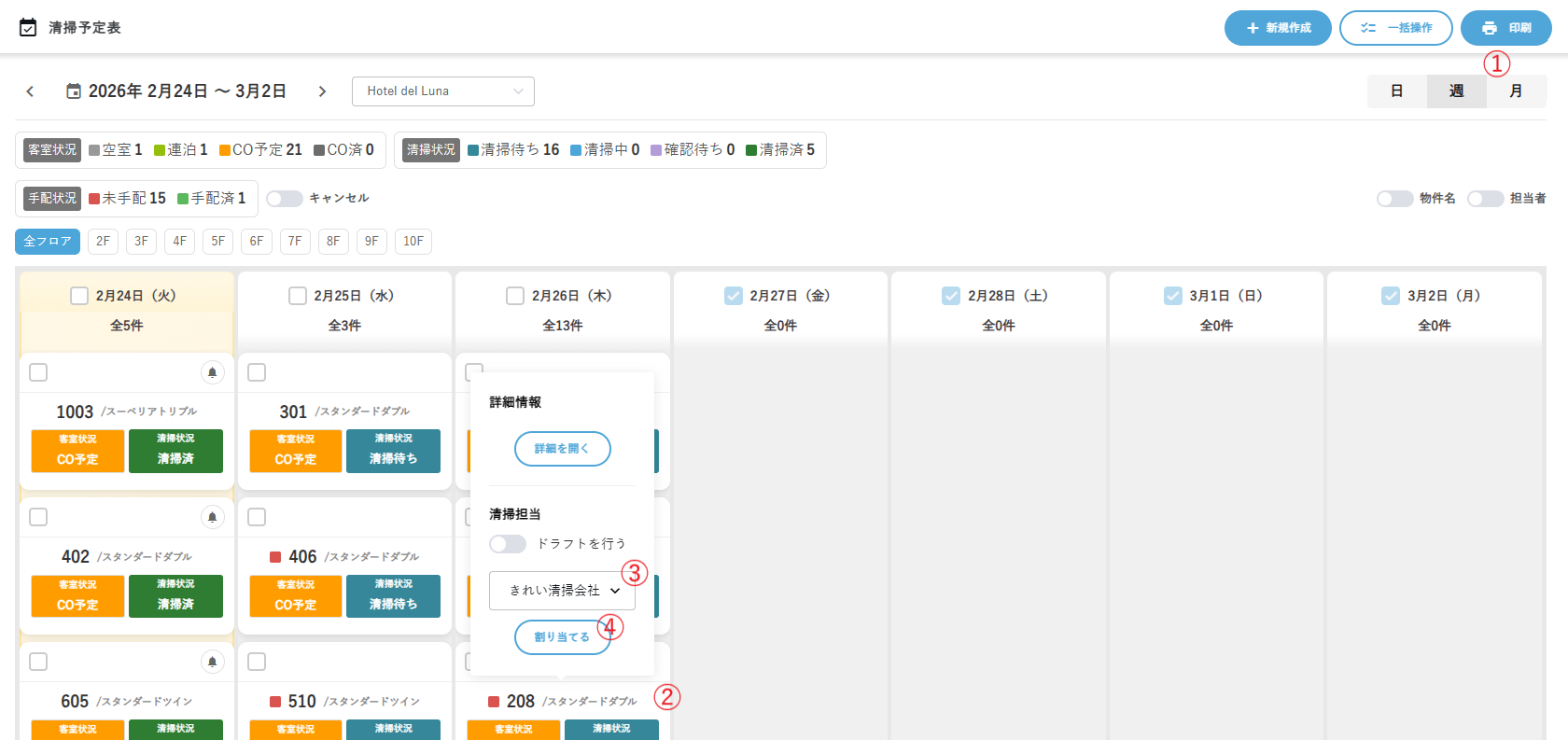Click the 詳細を開く button
1568x740 pixels.
(x=562, y=449)
